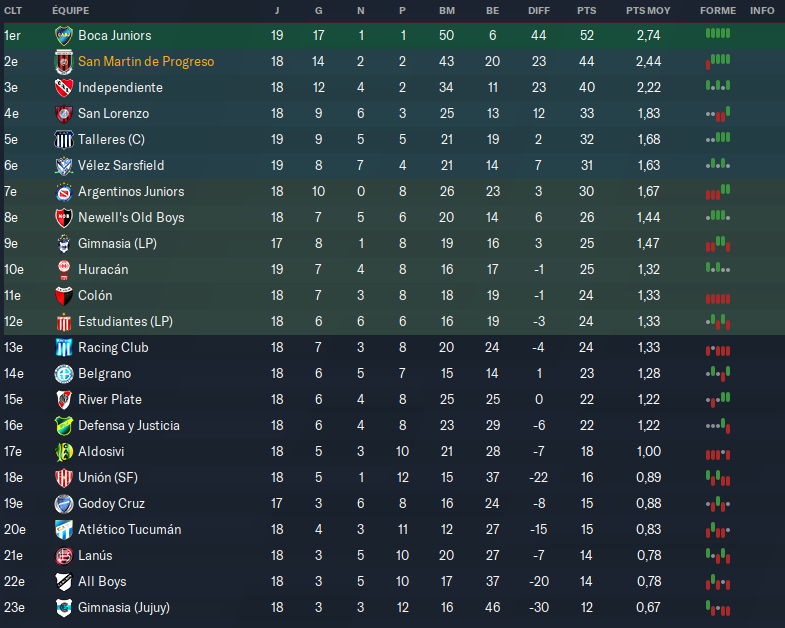Screen dimensions: 785x628
Task: Click the Boca Juniors club badge
Action: tap(63, 36)
